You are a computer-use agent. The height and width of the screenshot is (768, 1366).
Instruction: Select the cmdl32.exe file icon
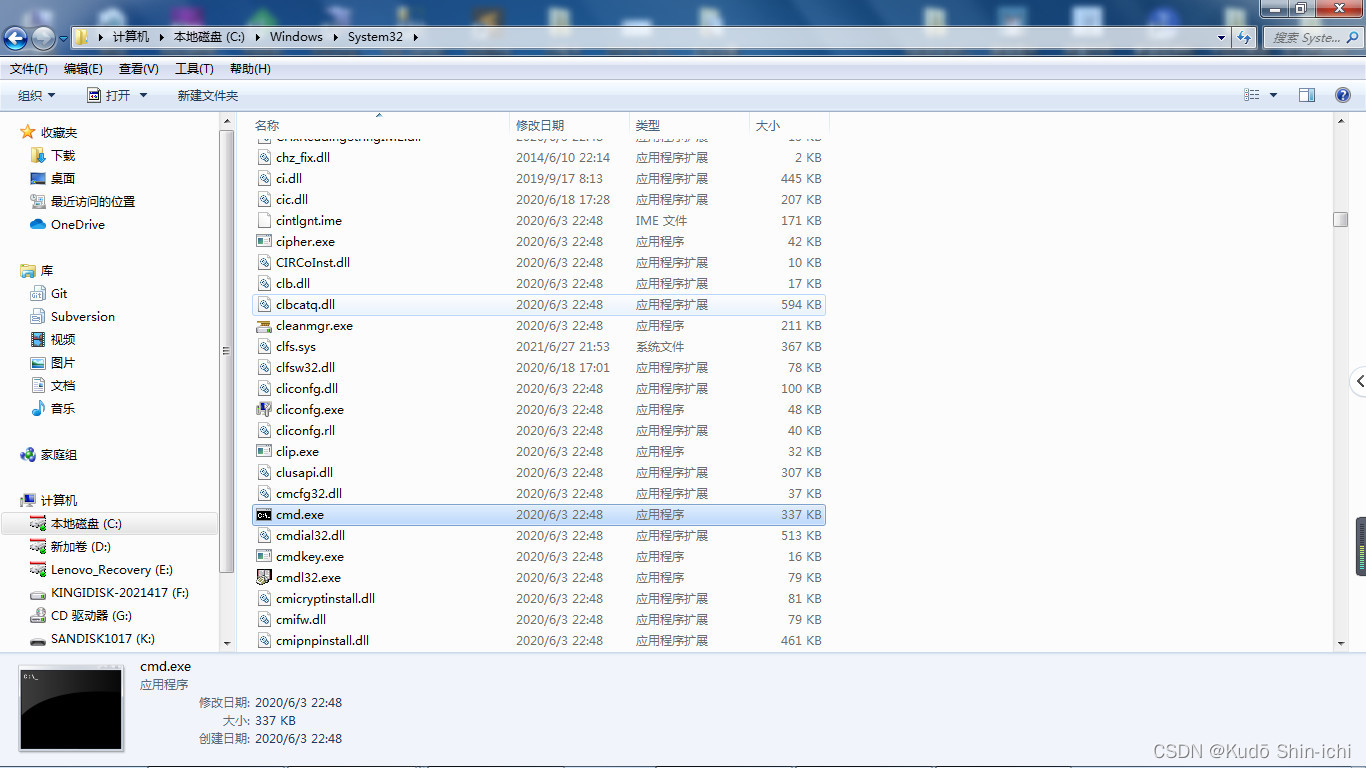[x=264, y=578]
